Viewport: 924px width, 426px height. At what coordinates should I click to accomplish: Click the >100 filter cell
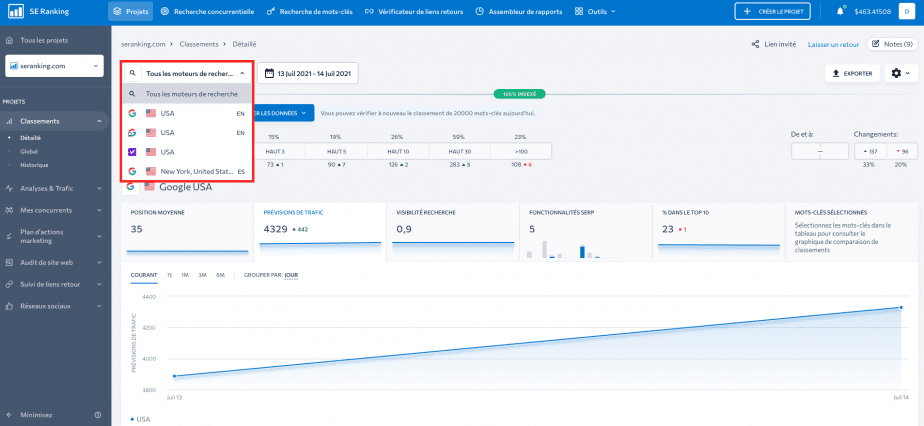[x=521, y=151]
